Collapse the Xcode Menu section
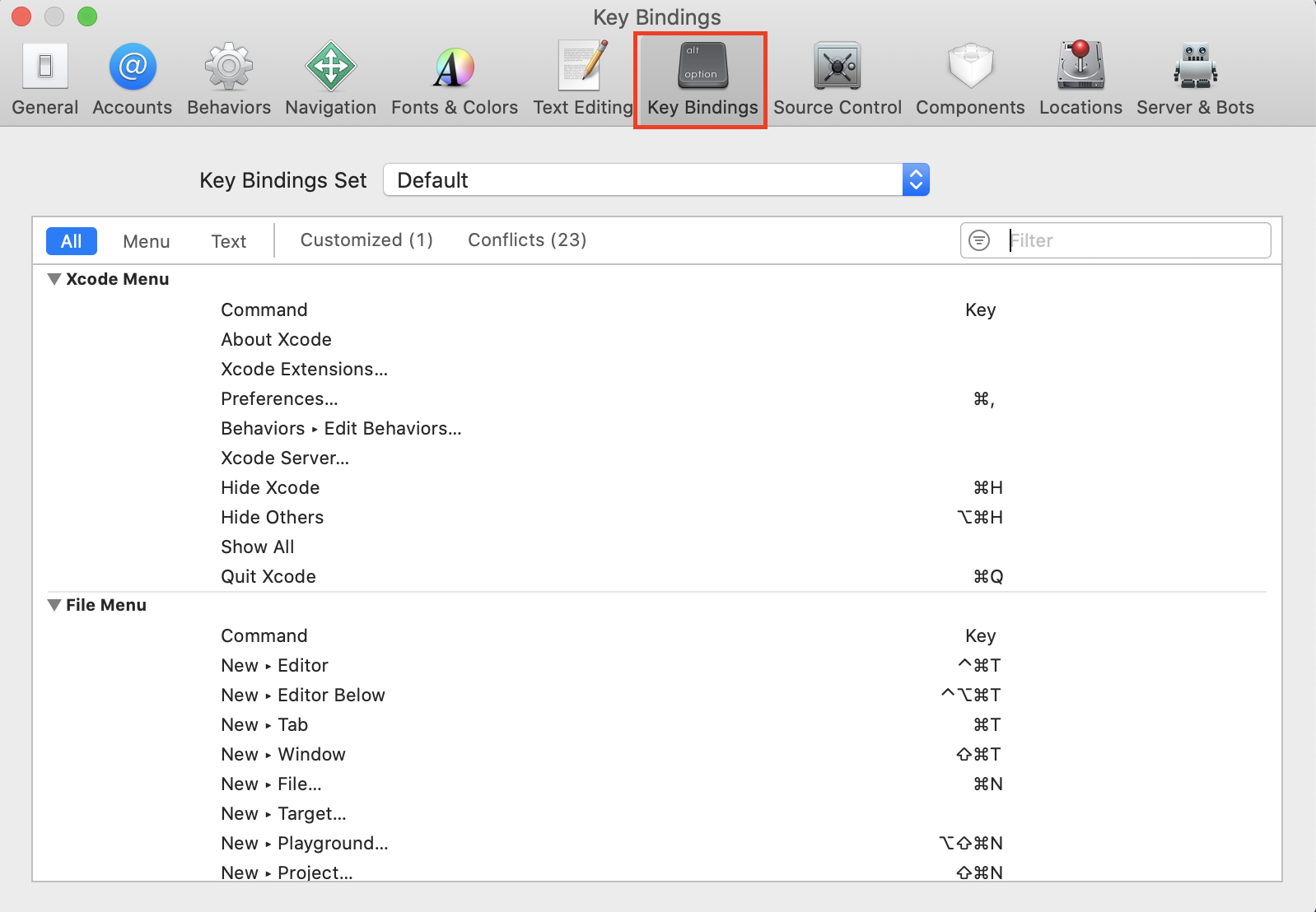Screen dimensions: 1316x912 [54, 279]
